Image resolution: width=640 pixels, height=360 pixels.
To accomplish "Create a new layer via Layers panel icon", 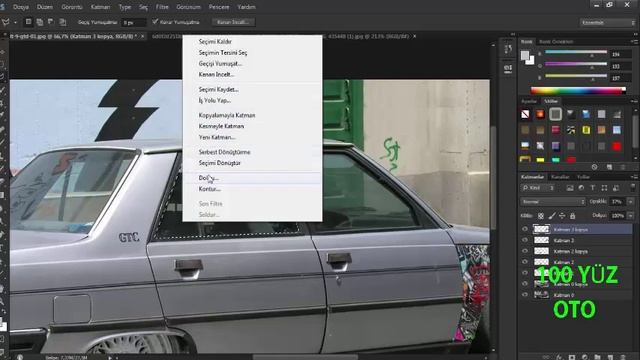I will click(610, 357).
